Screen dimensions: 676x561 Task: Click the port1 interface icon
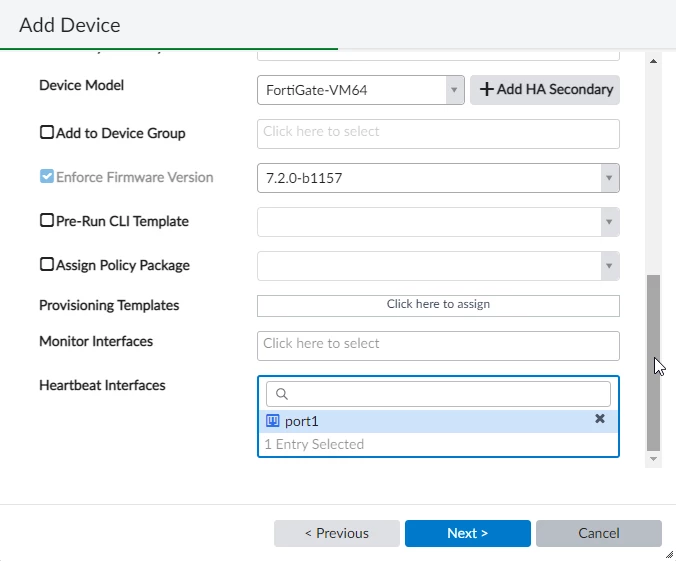click(272, 421)
